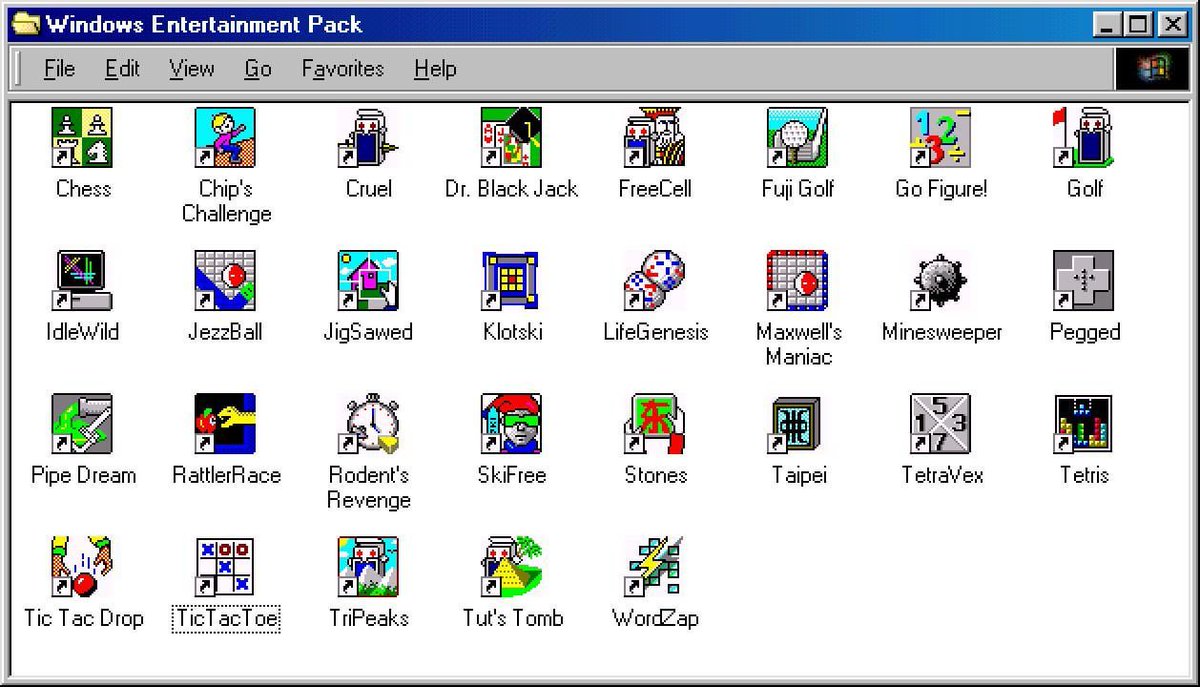Click the WordZap icon
Viewport: 1200px width, 687px height.
[x=655, y=567]
